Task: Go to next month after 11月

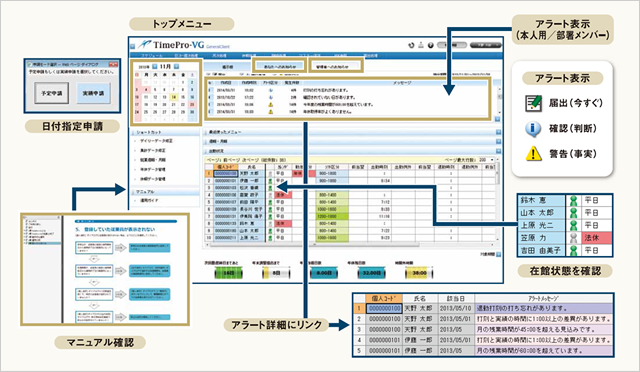Action: (176, 66)
